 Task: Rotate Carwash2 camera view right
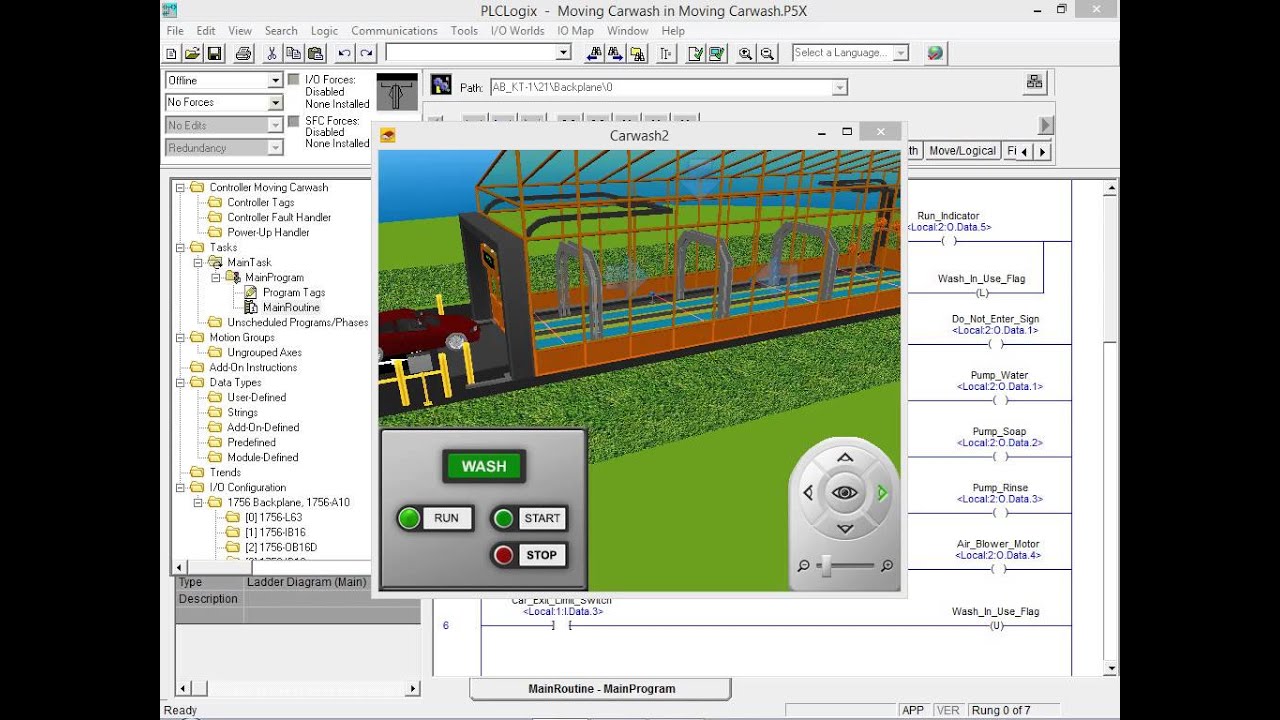tap(882, 492)
